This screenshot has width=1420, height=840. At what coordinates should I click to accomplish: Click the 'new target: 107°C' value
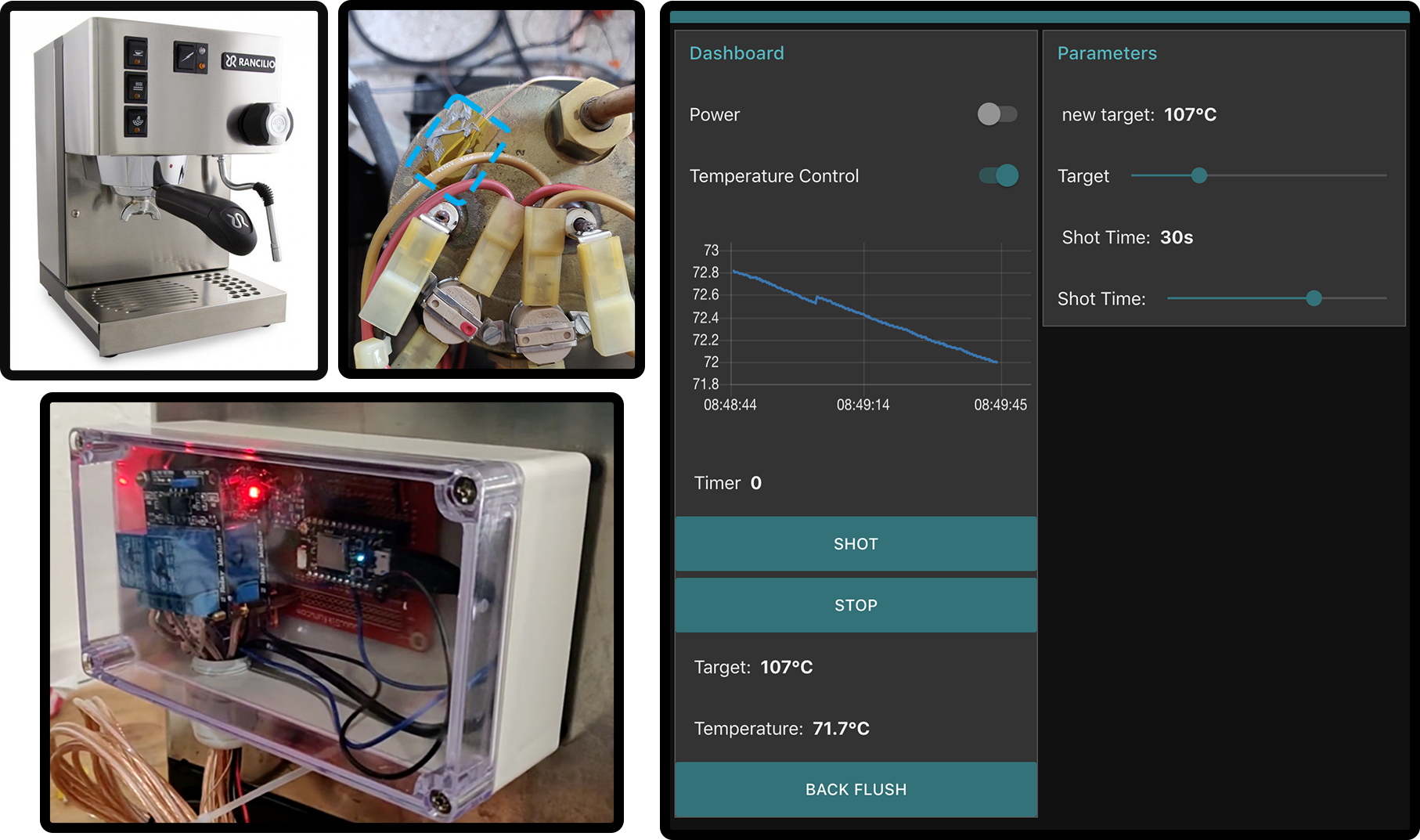pos(1139,114)
